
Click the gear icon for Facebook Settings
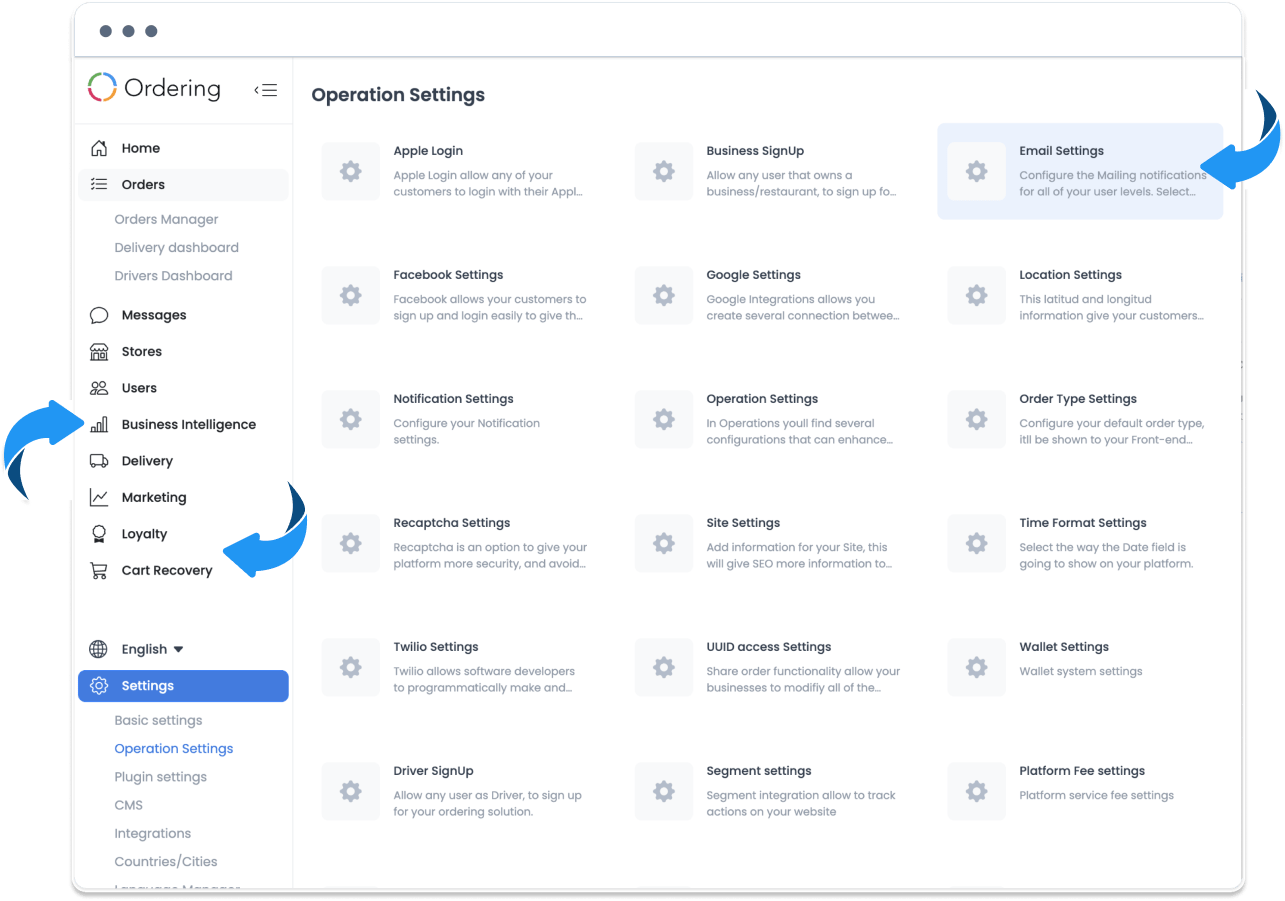point(350,295)
